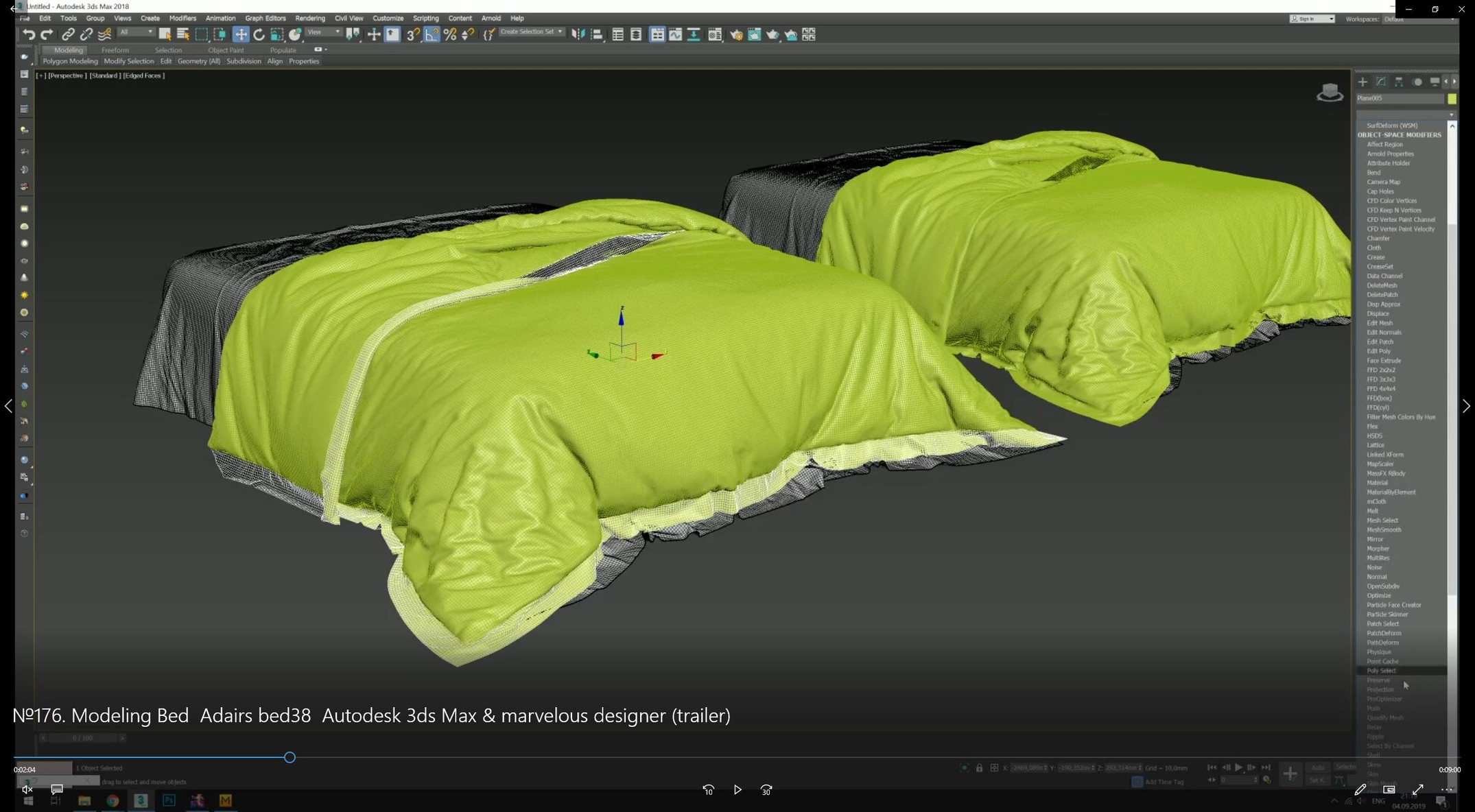Toggle Auto Key animation mode

[1318, 767]
